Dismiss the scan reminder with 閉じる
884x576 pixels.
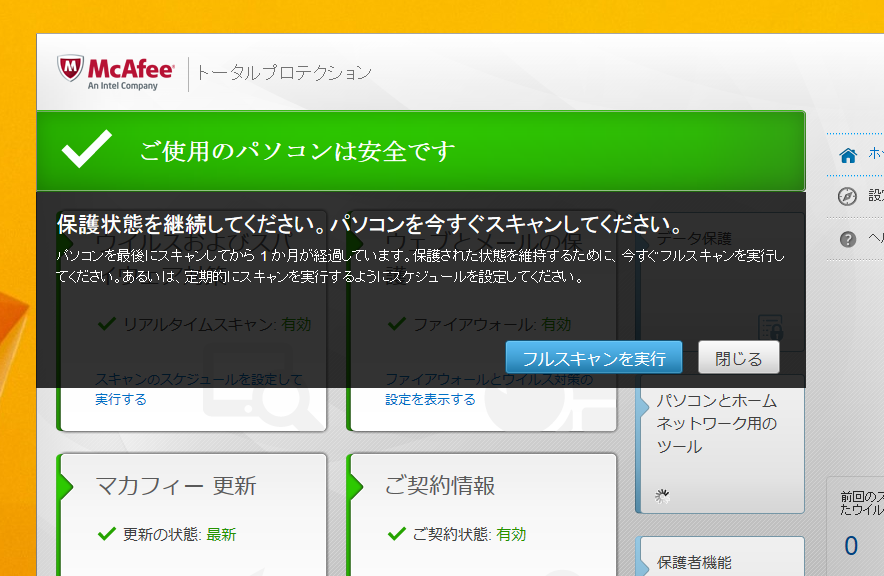[x=739, y=357]
